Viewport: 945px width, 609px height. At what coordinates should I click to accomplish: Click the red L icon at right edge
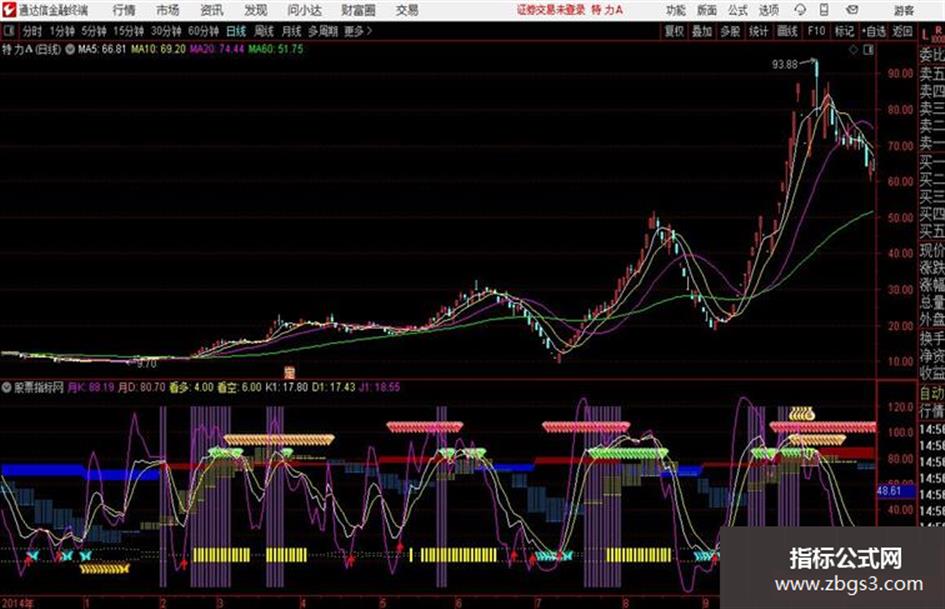(925, 34)
